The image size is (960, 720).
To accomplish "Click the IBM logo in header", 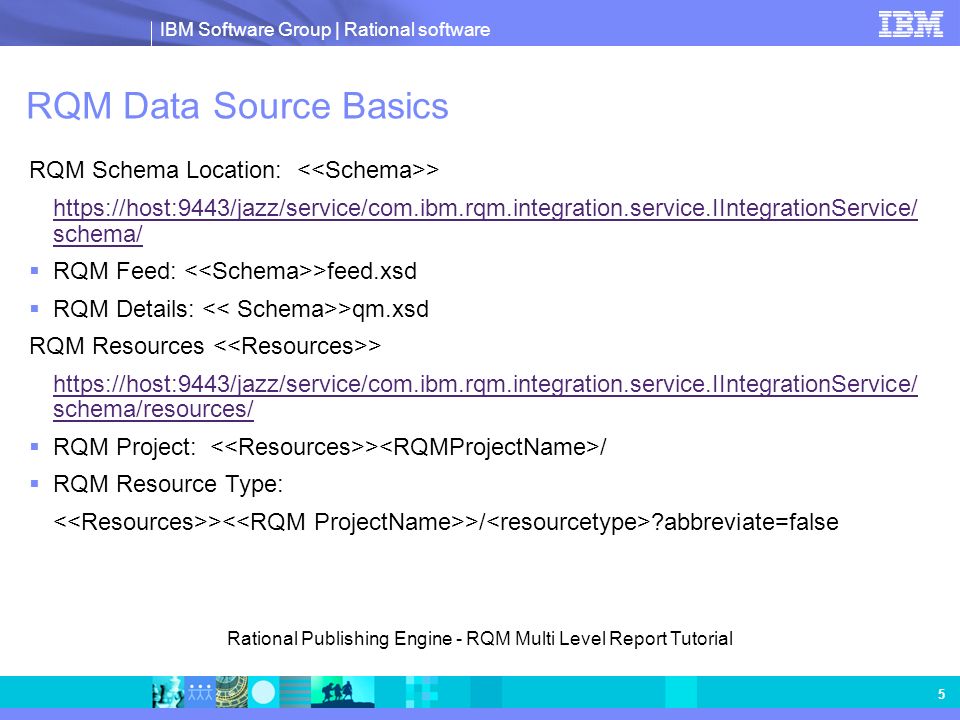I will pos(910,24).
